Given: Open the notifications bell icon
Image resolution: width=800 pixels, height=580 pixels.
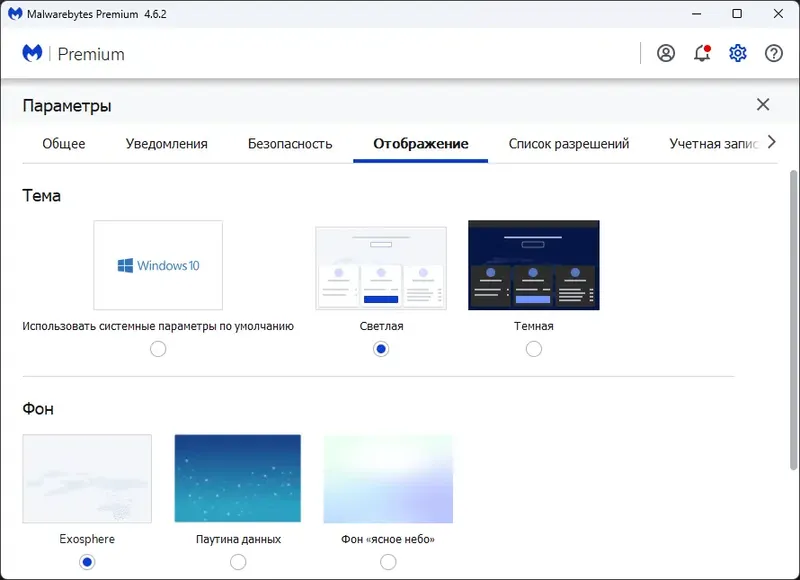Looking at the screenshot, I should pyautogui.click(x=702, y=53).
